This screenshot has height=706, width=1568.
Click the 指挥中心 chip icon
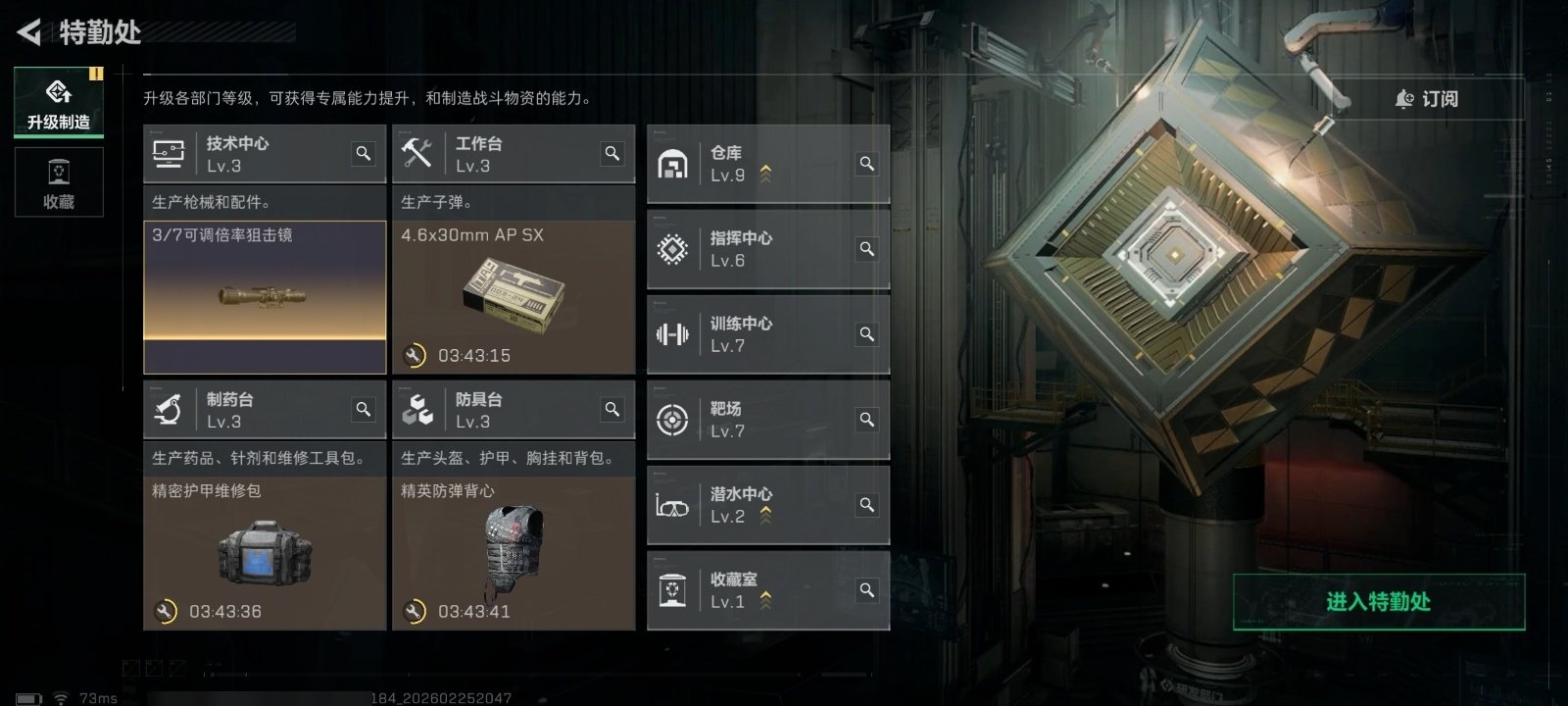[672, 249]
